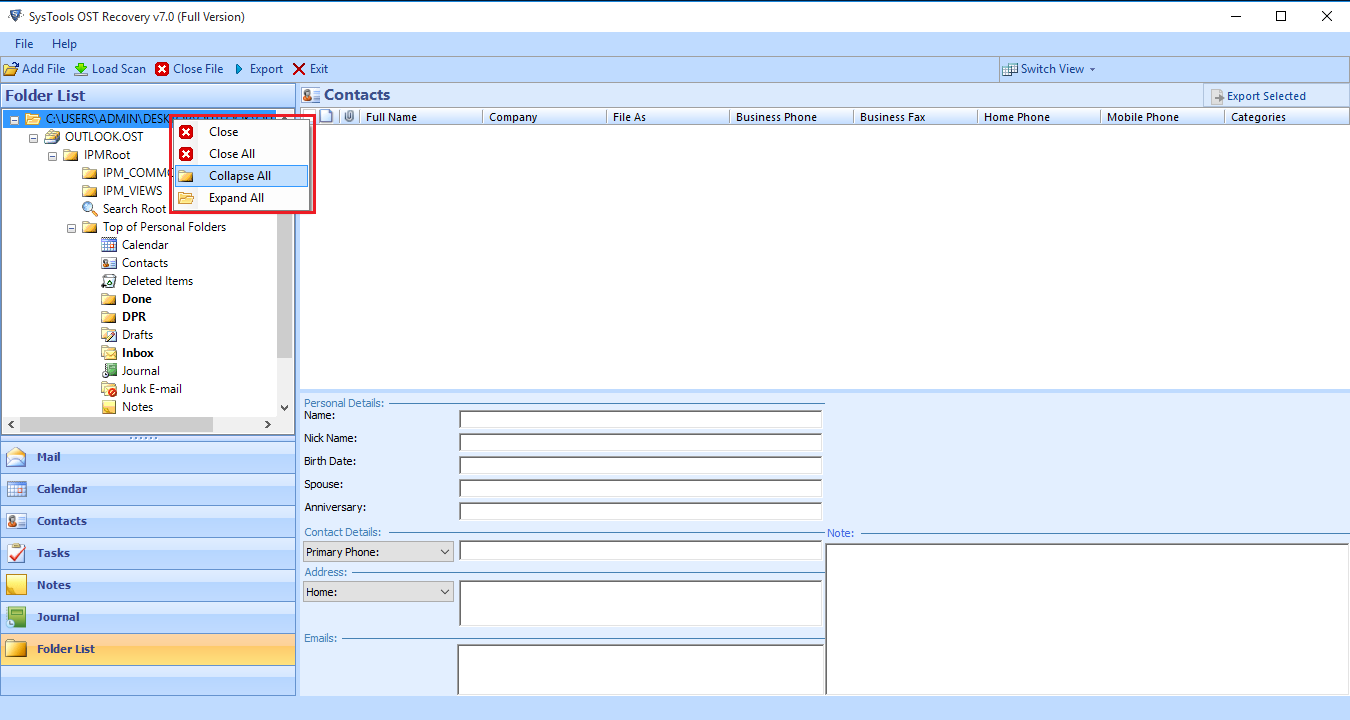Choose Collapse All from context menu
Screen dimensions: 1350x720
pos(241,176)
